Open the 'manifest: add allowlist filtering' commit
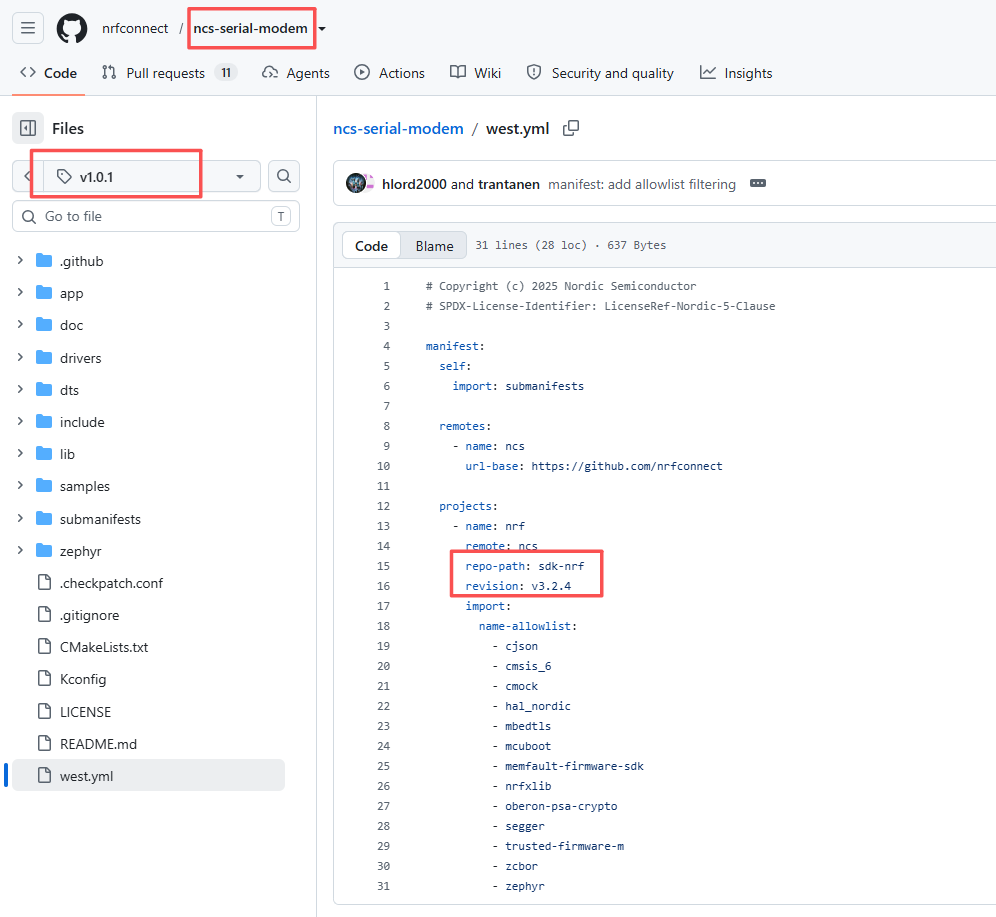This screenshot has height=917, width=996. tap(642, 184)
